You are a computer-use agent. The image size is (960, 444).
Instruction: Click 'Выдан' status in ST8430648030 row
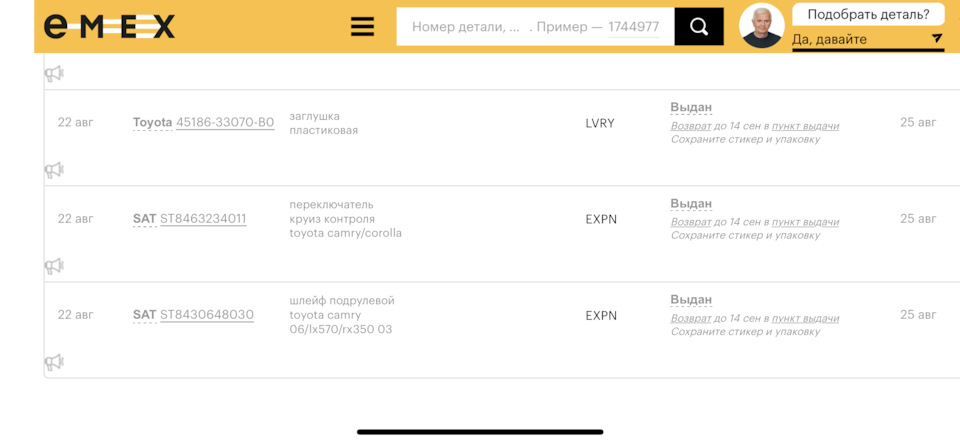point(691,299)
